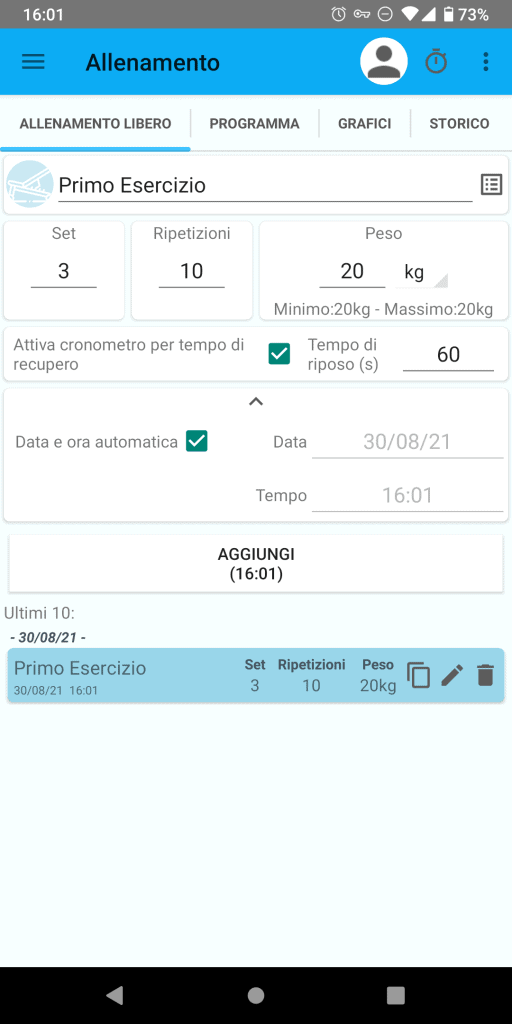This screenshot has height=1024, width=512.
Task: Open the user profile avatar
Action: 384,62
